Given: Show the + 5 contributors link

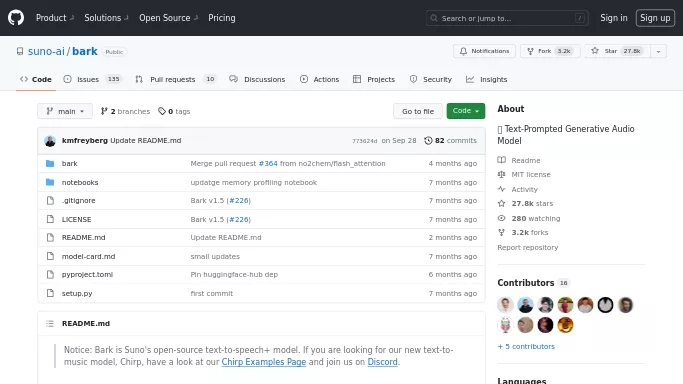Looking at the screenshot, I should click(x=526, y=347).
